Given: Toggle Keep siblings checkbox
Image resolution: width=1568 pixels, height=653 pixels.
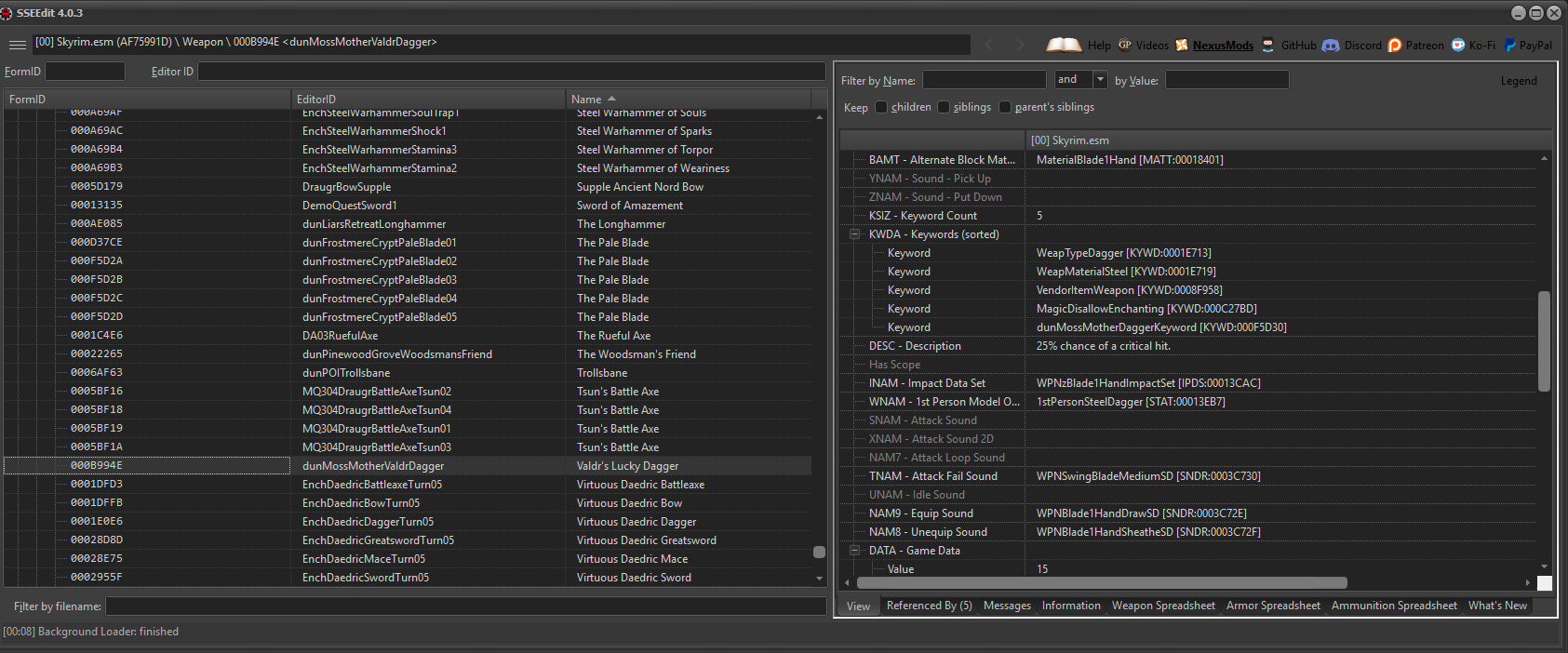Looking at the screenshot, I should coord(944,107).
